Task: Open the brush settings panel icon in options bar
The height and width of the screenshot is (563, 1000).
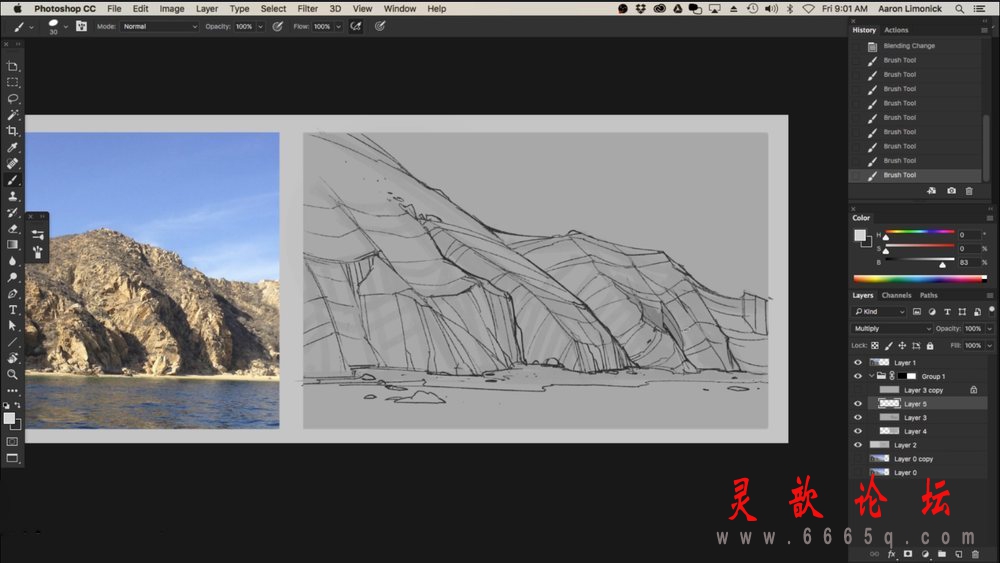Action: tap(82, 26)
